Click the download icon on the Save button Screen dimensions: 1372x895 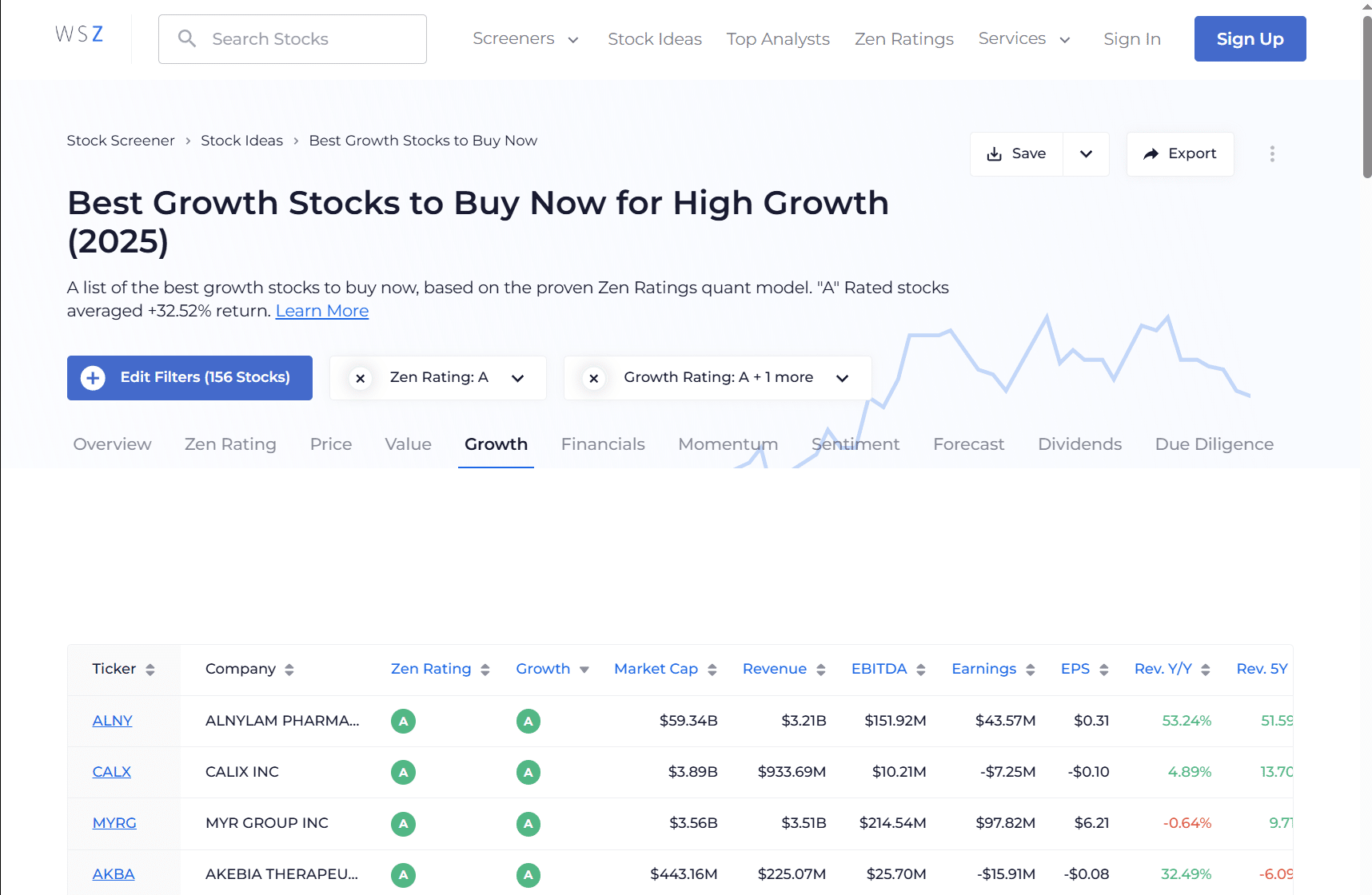[994, 153]
